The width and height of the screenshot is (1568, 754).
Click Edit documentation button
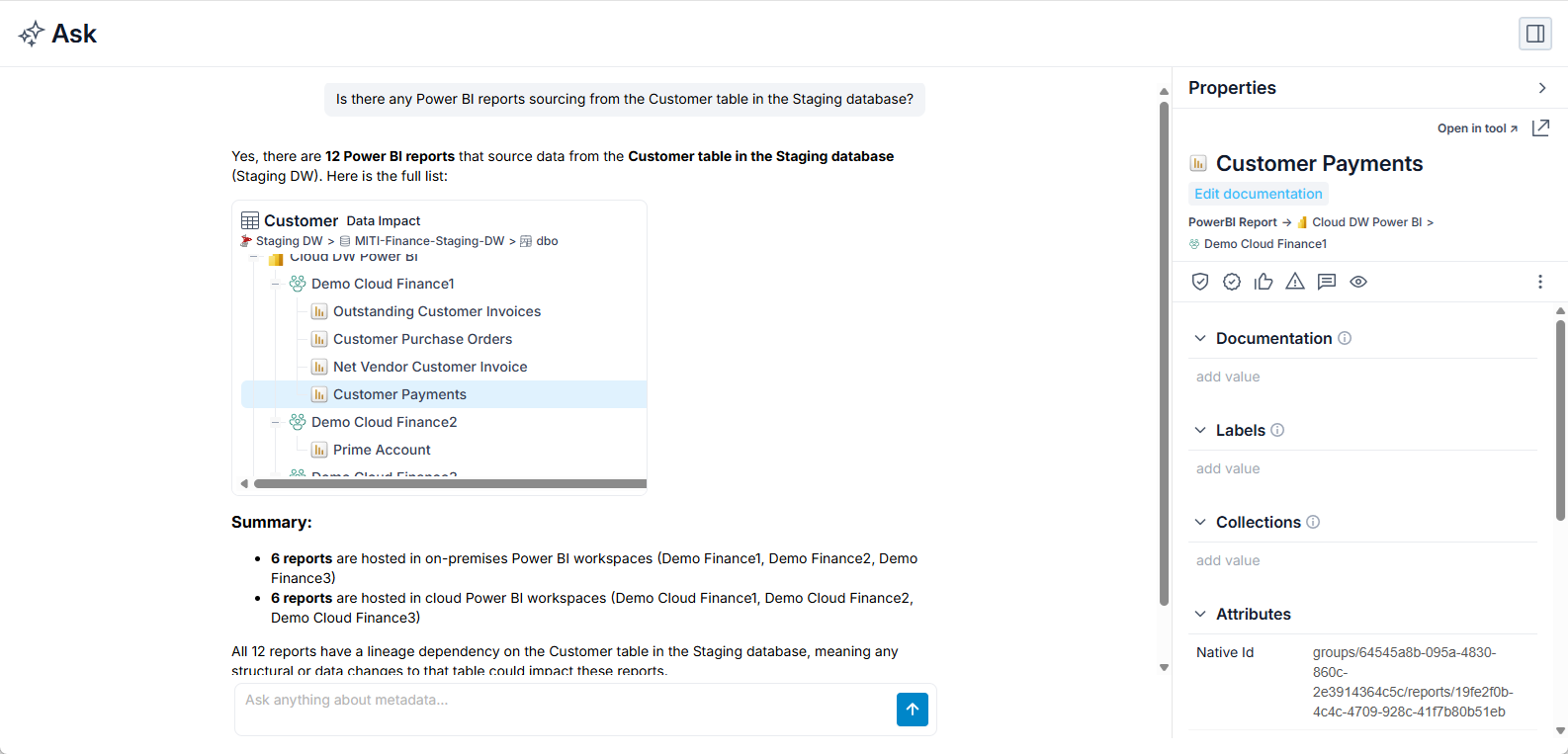click(x=1258, y=194)
